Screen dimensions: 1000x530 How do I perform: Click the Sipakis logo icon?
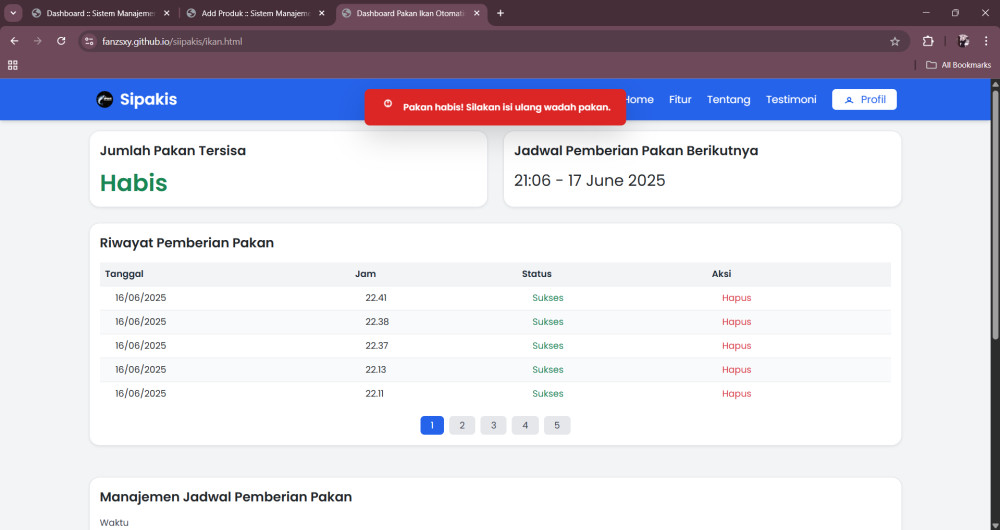(105, 99)
